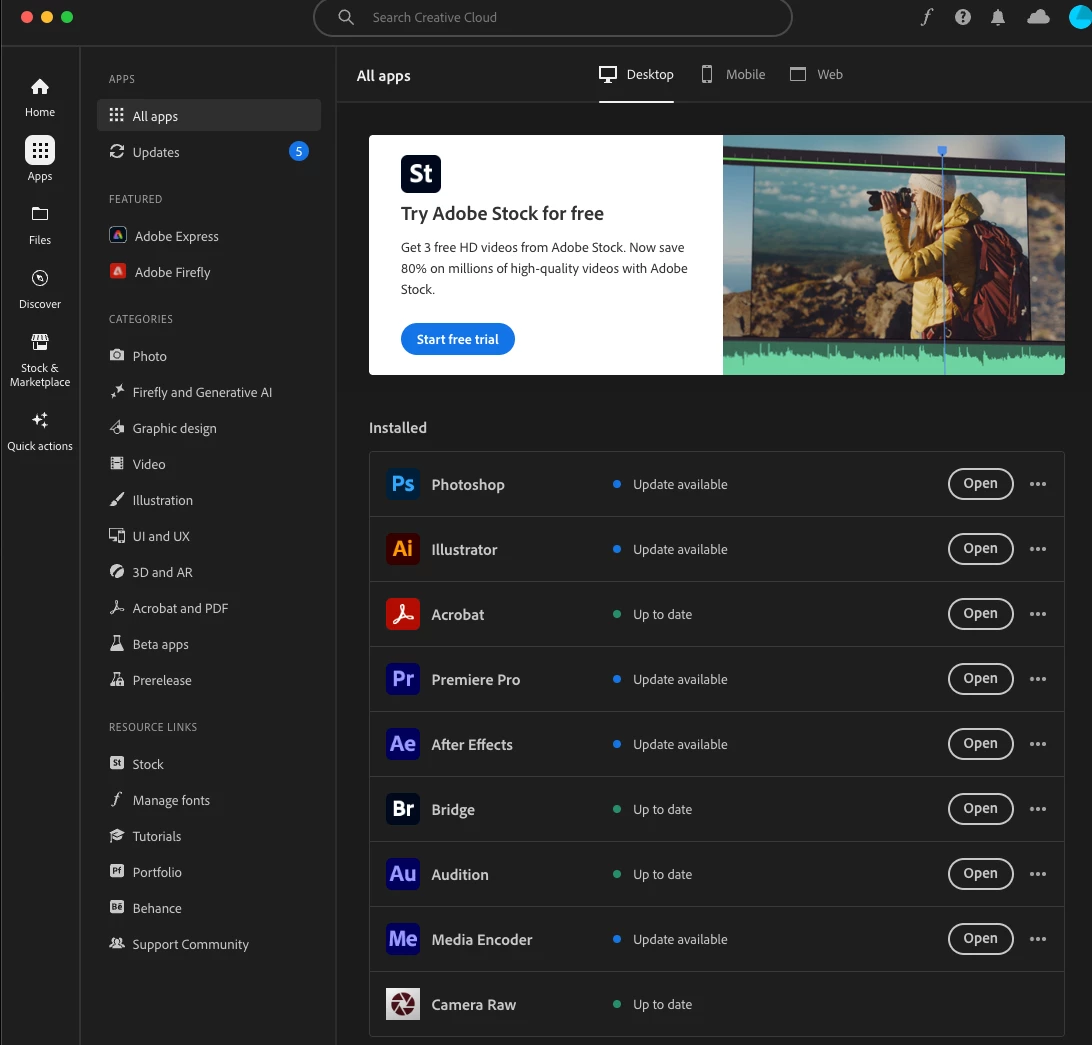1092x1045 pixels.
Task: Click the Audition app icon
Action: [403, 874]
